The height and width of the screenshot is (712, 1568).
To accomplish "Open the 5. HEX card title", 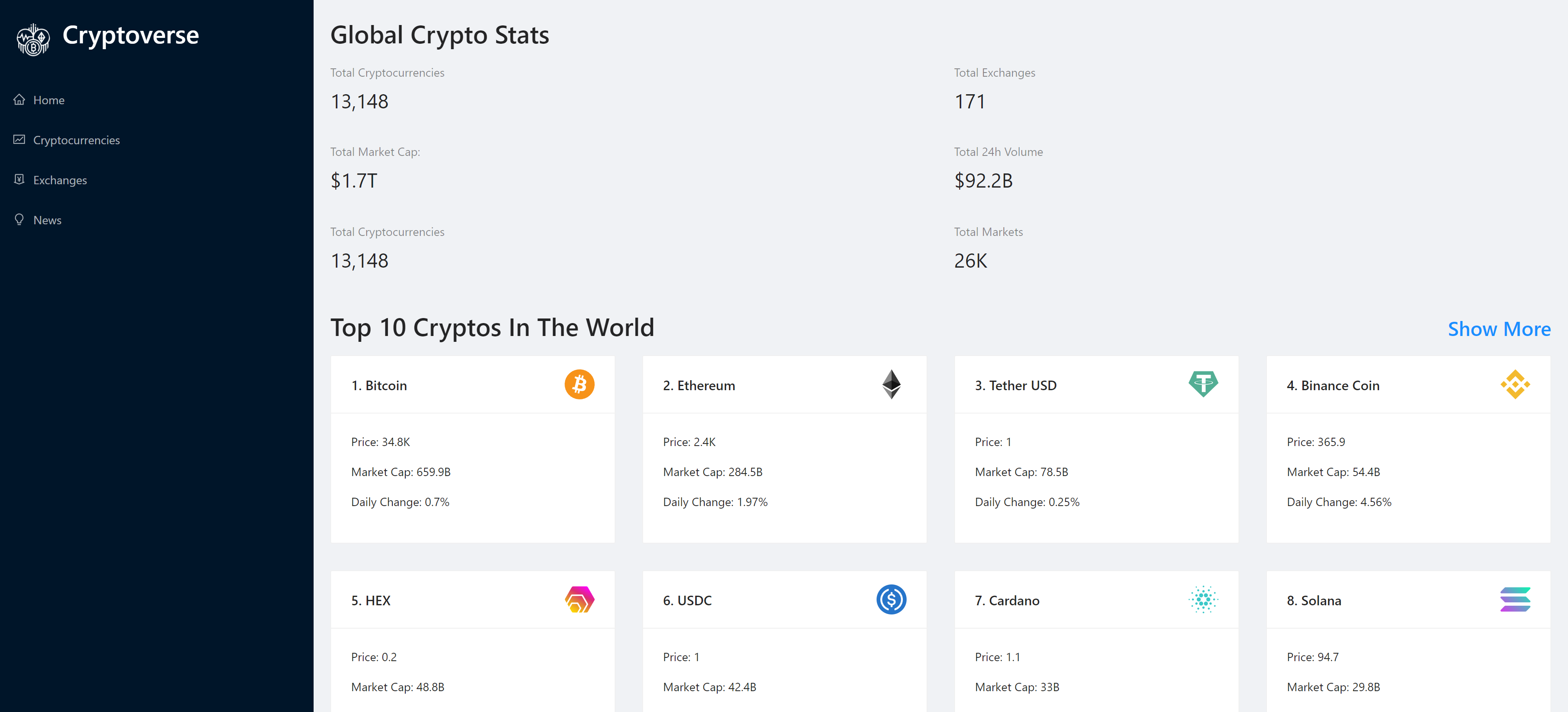I will [x=371, y=601].
